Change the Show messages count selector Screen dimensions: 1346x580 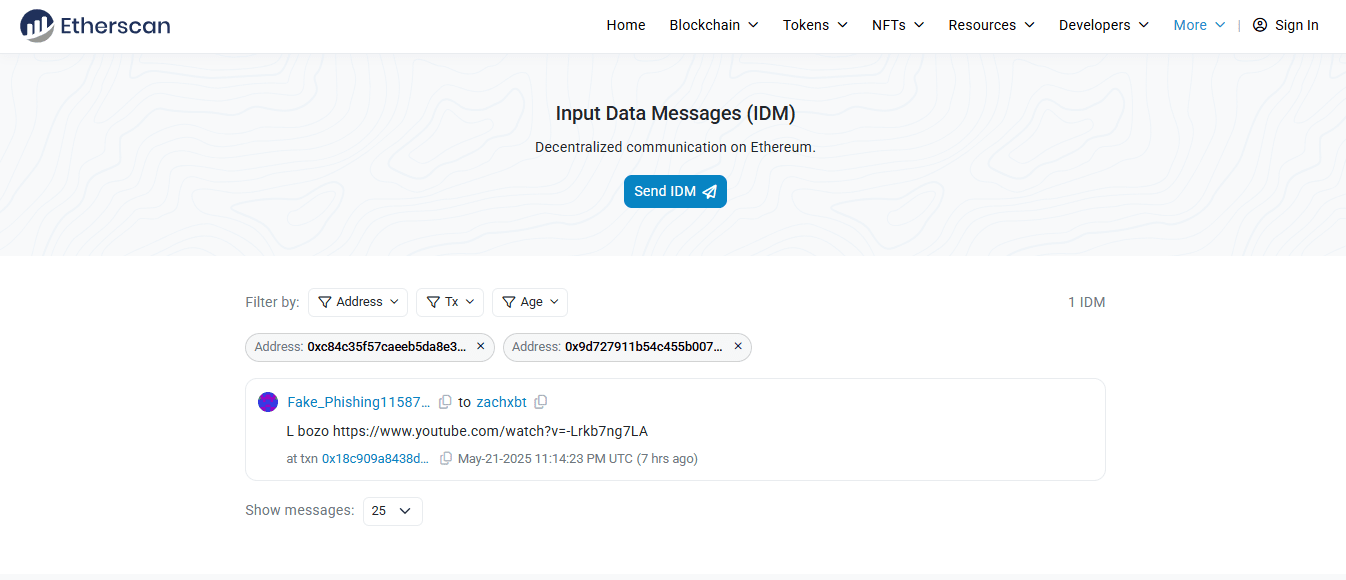click(x=392, y=511)
